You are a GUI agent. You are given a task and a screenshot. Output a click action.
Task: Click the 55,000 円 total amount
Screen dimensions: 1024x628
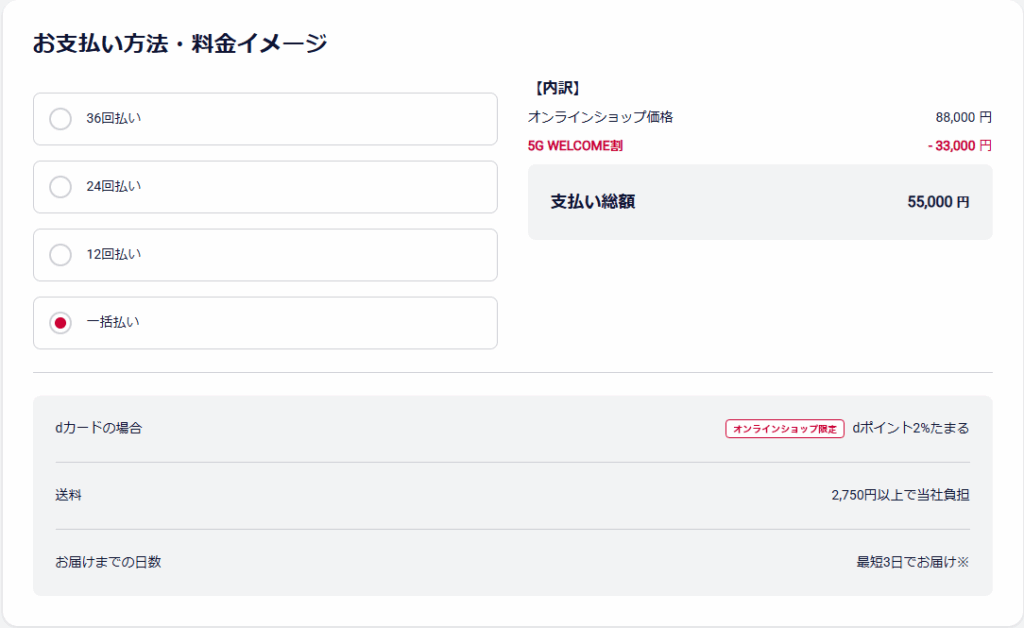point(938,202)
